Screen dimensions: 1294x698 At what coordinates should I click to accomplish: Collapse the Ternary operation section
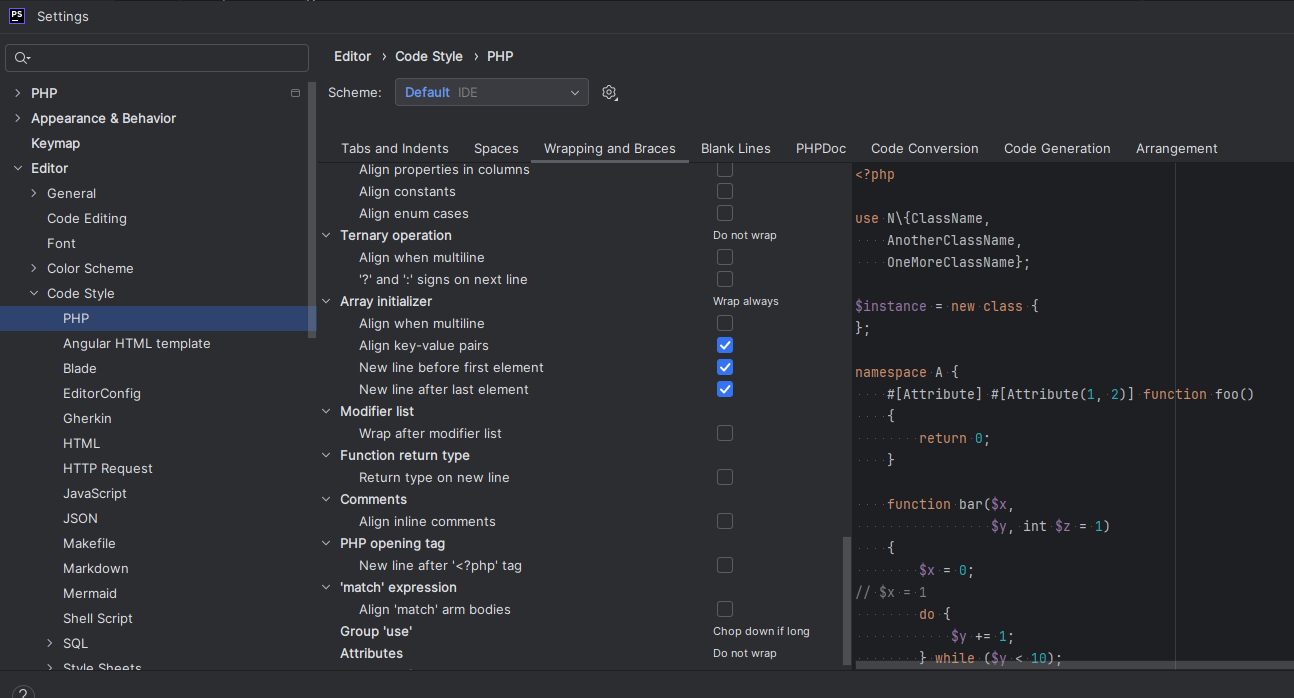pyautogui.click(x=326, y=236)
